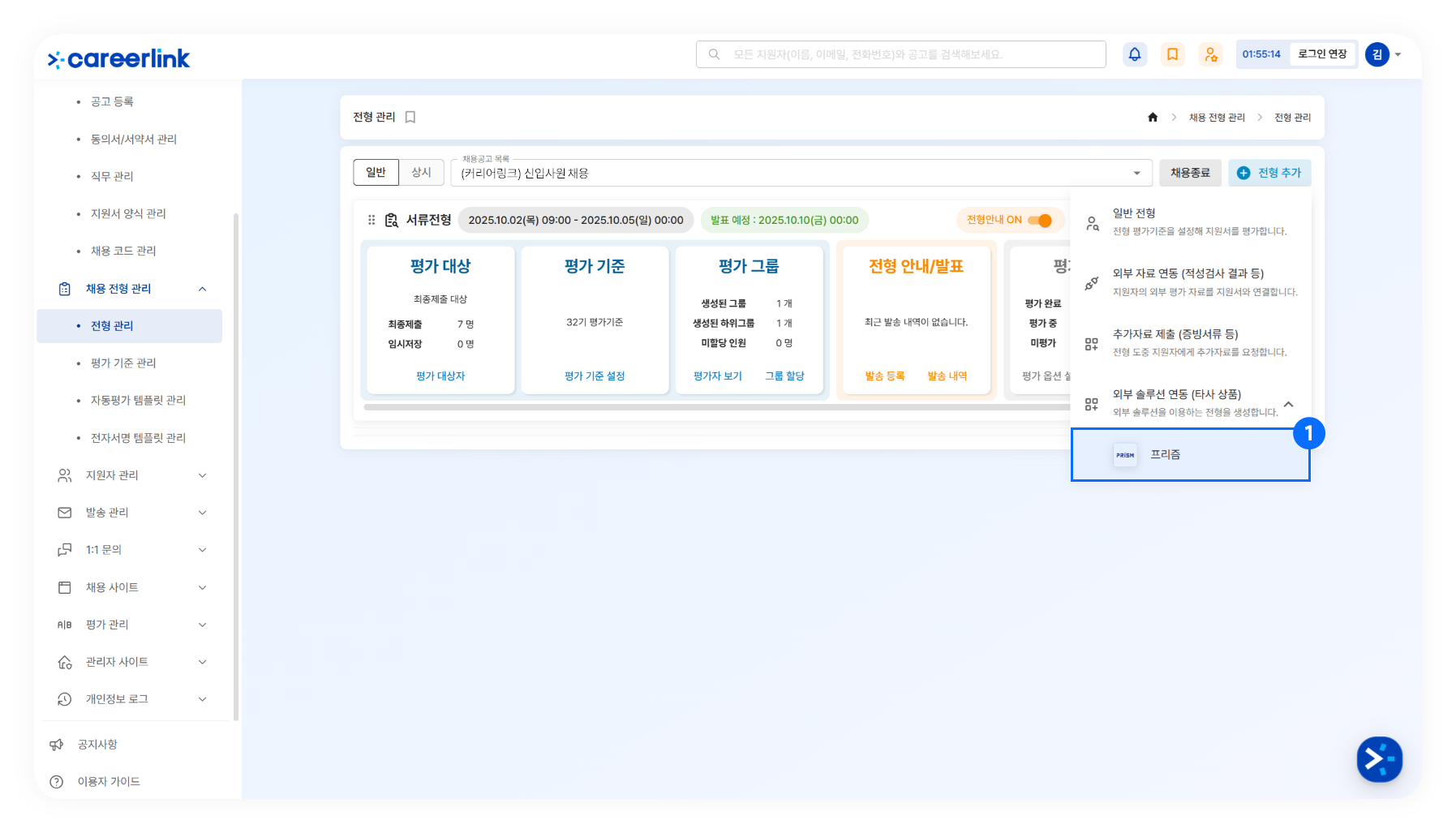The height and width of the screenshot is (833, 1456).
Task: Click the sidebar vertical scrollbar
Action: pyautogui.click(x=236, y=466)
